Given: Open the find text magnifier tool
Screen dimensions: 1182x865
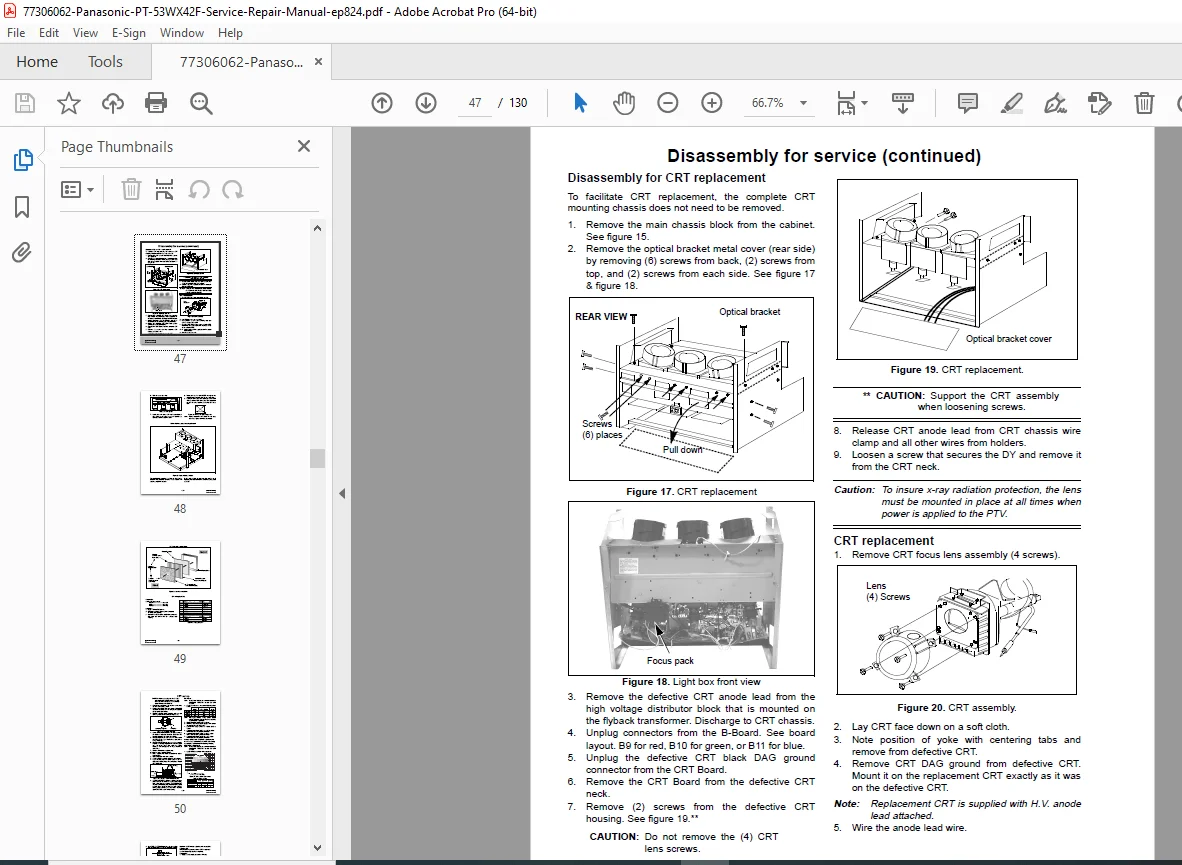Looking at the screenshot, I should pos(201,103).
